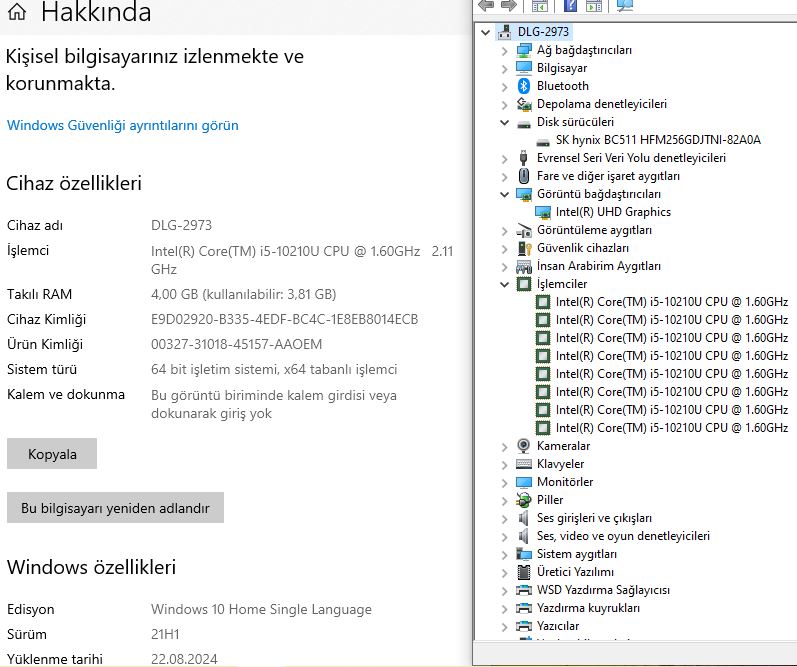Click the Disk sürücüleri drive icon
This screenshot has height=667, width=797.
point(524,123)
